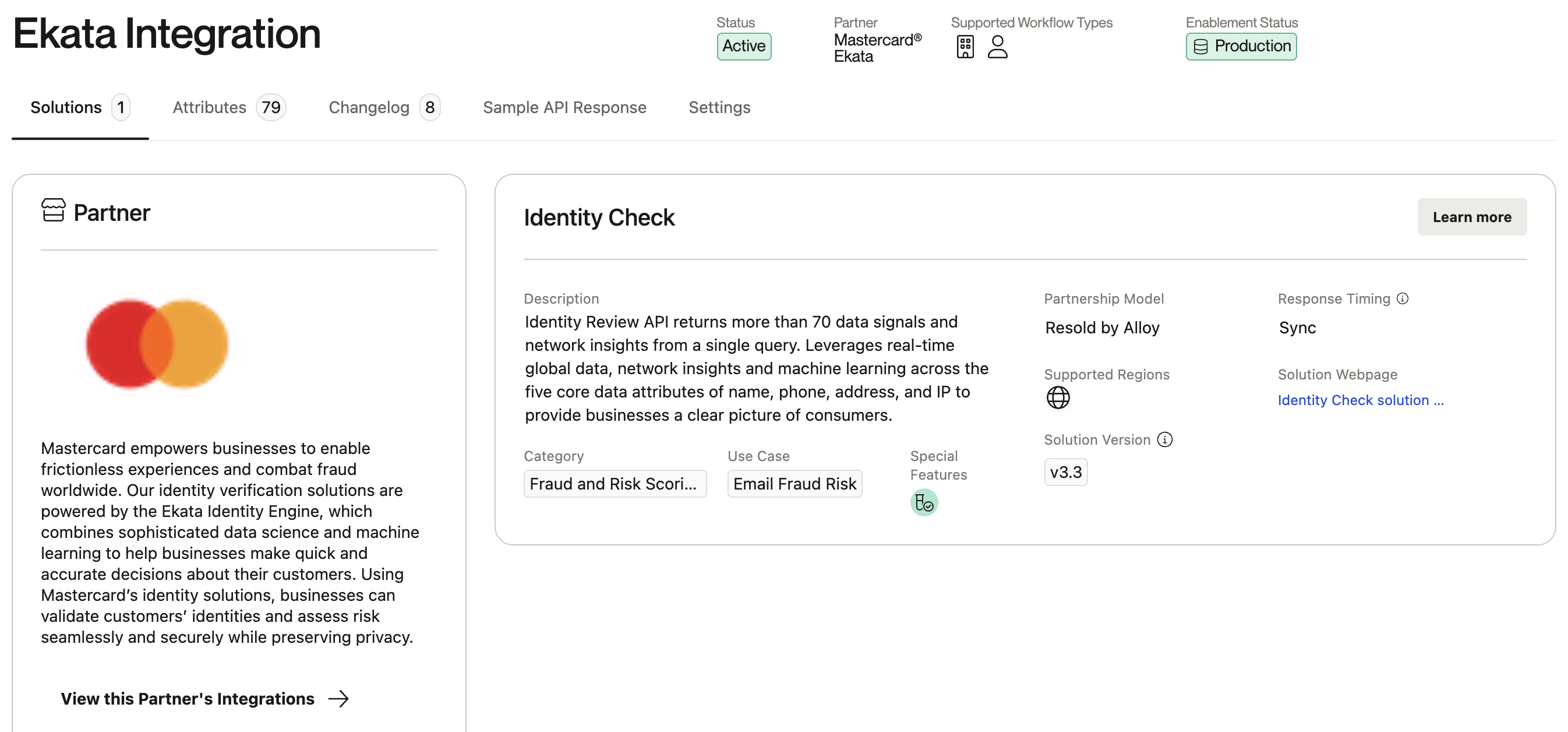Click the Sync response timing value

(1297, 328)
